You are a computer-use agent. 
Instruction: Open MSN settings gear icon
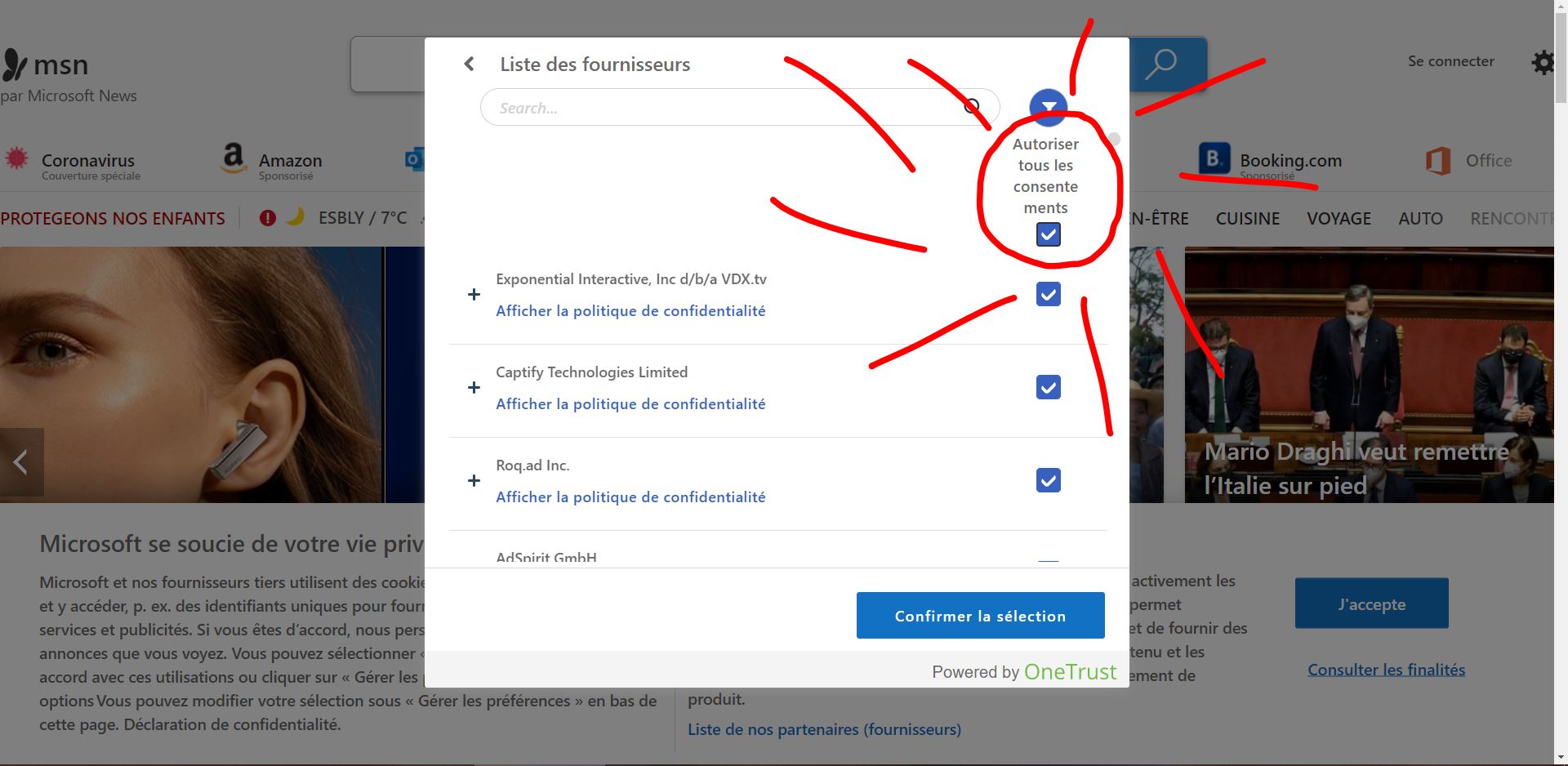pos(1542,62)
